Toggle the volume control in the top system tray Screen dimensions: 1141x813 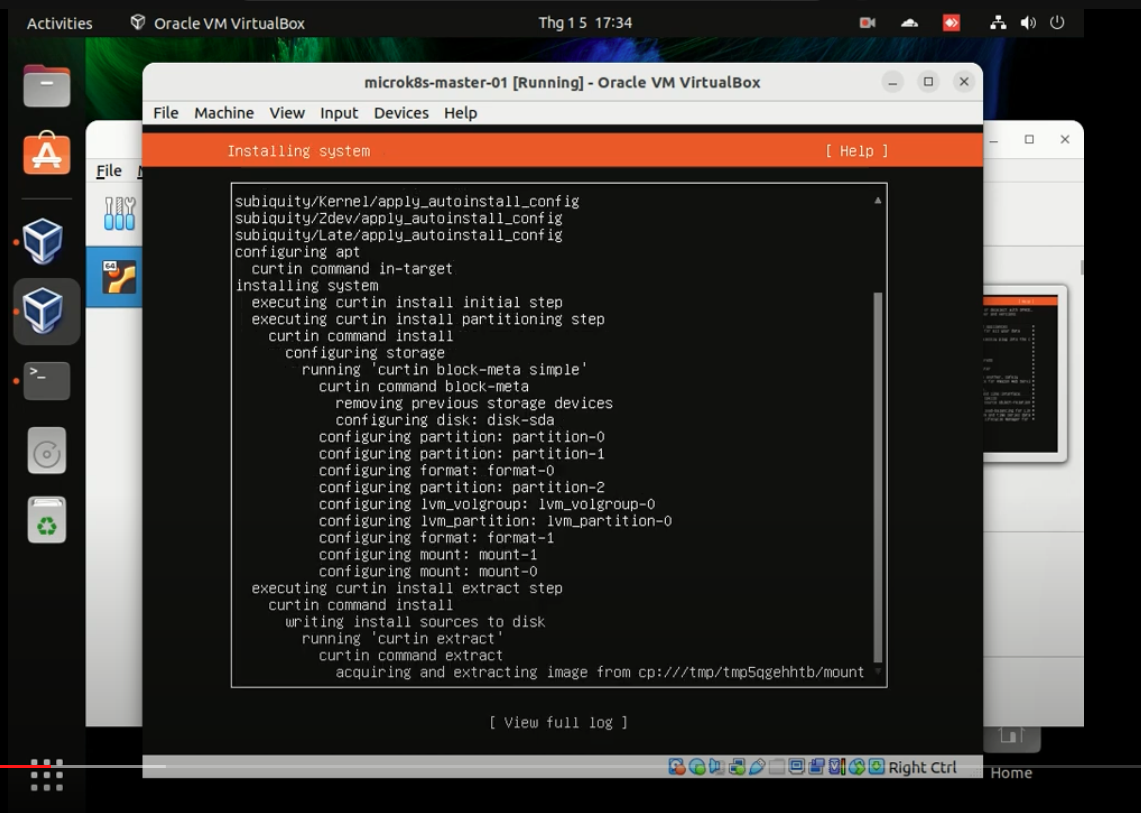click(x=1028, y=22)
